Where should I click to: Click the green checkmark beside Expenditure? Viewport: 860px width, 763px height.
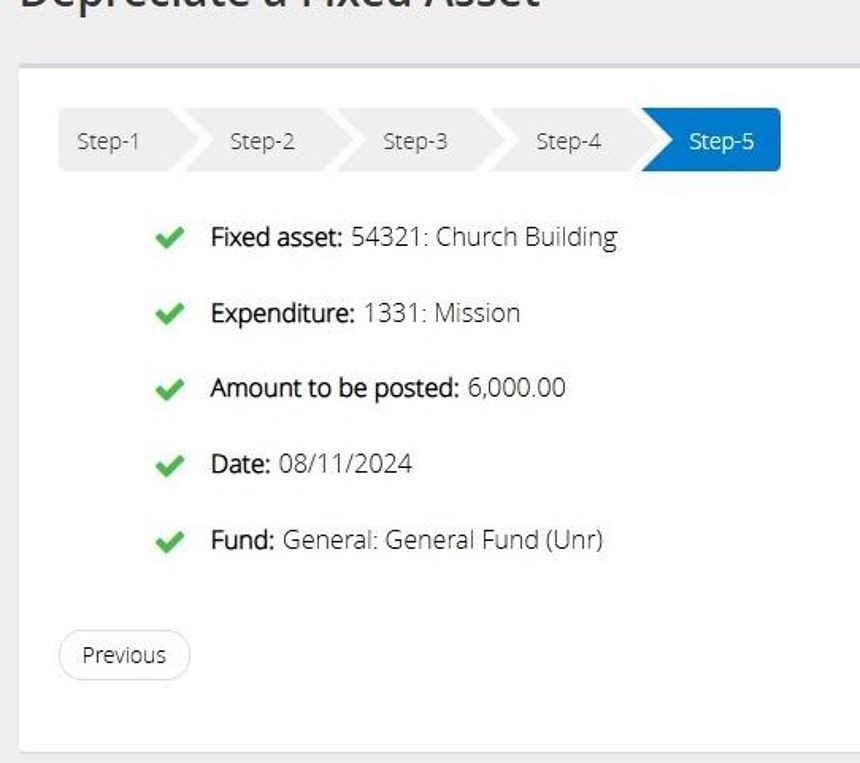170,314
